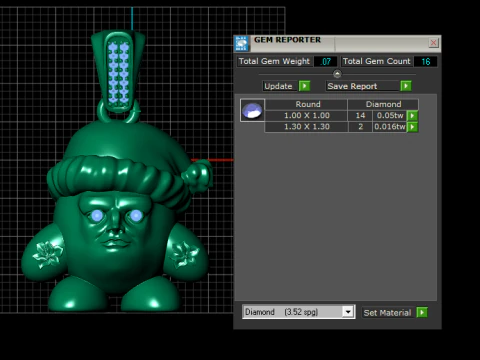The image size is (480, 360).
Task: Select the round diamond gem thumbnail
Action: coord(252,110)
